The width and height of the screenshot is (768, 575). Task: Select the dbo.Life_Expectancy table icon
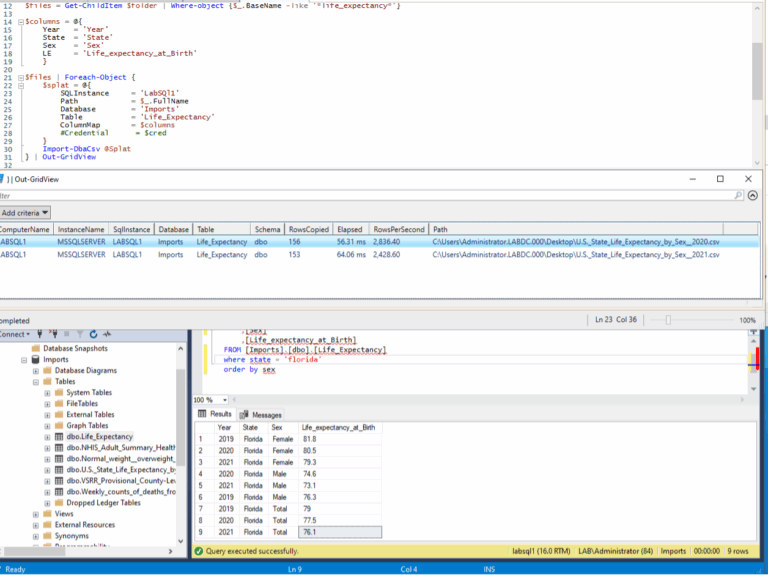(x=58, y=436)
